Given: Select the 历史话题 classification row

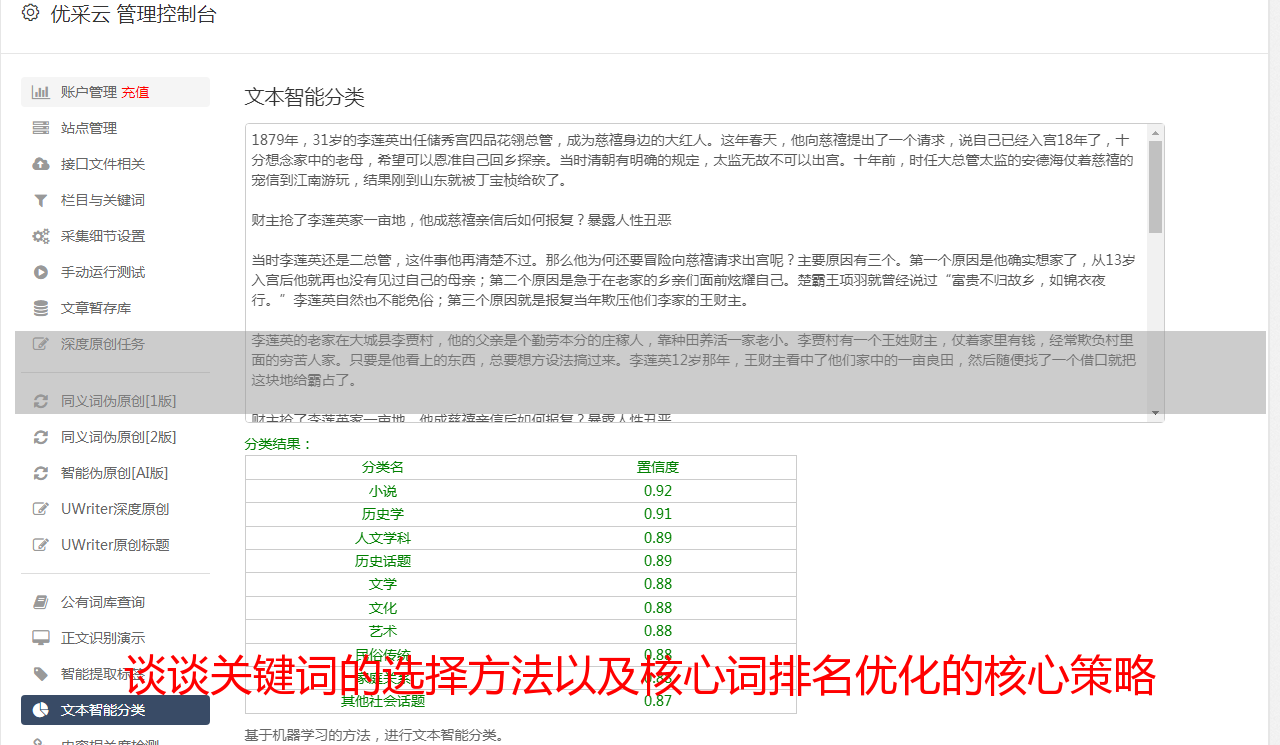Looking at the screenshot, I should click(521, 561).
